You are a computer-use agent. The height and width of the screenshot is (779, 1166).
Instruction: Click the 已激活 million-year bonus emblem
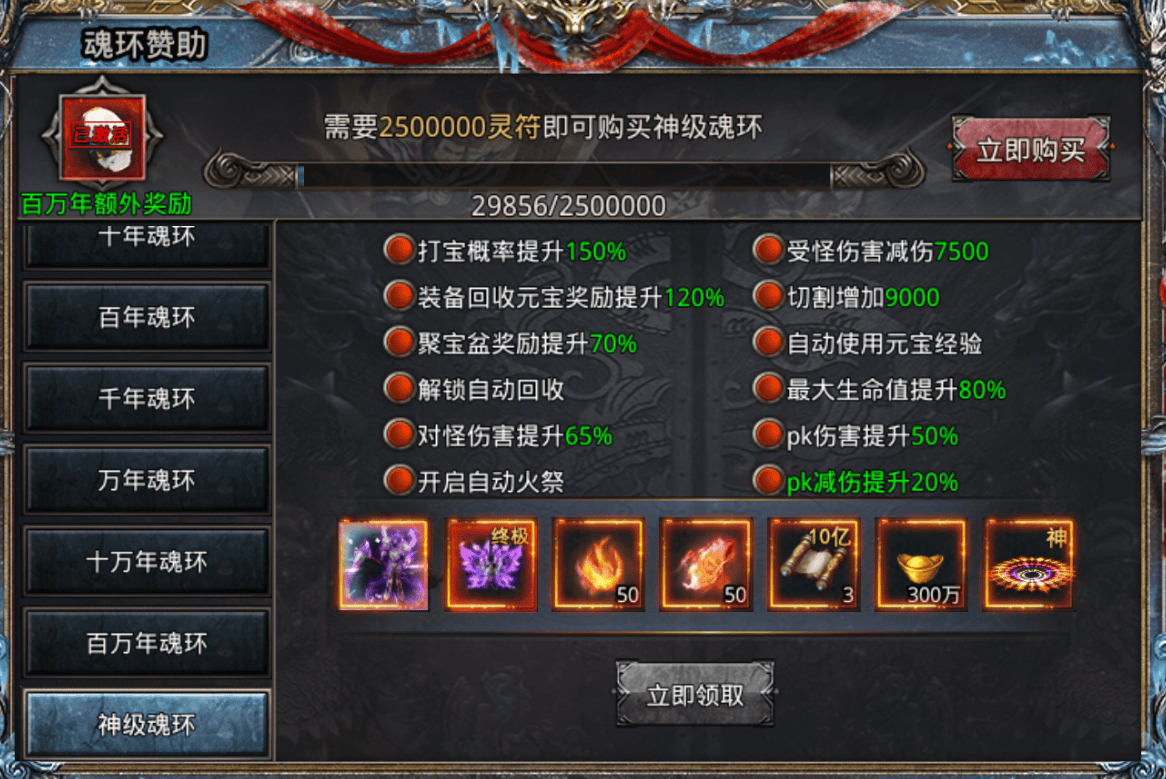pyautogui.click(x=103, y=138)
